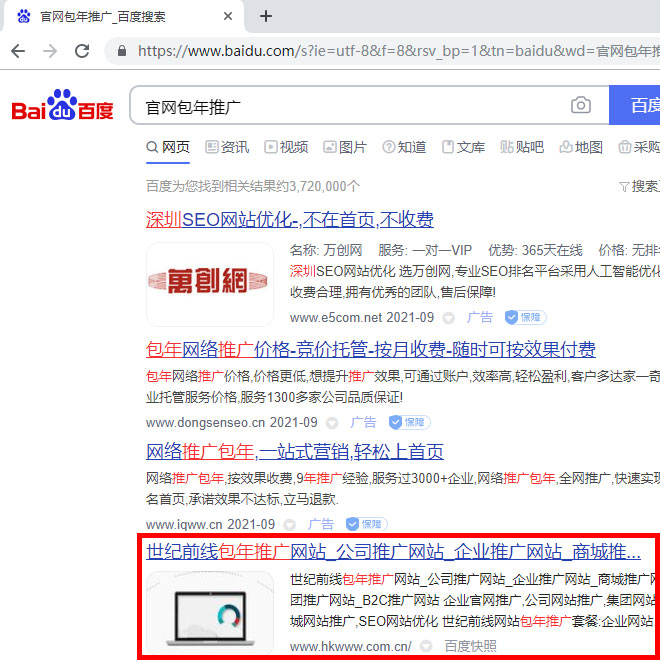Click the 萬創網 logo thumbnail
The height and width of the screenshot is (660, 660).
pos(210,284)
